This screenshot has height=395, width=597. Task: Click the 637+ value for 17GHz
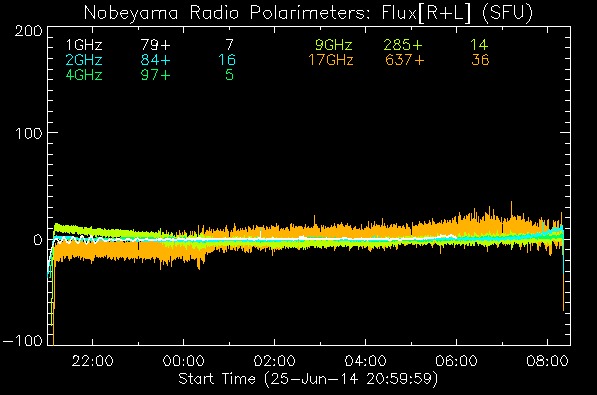coord(405,60)
